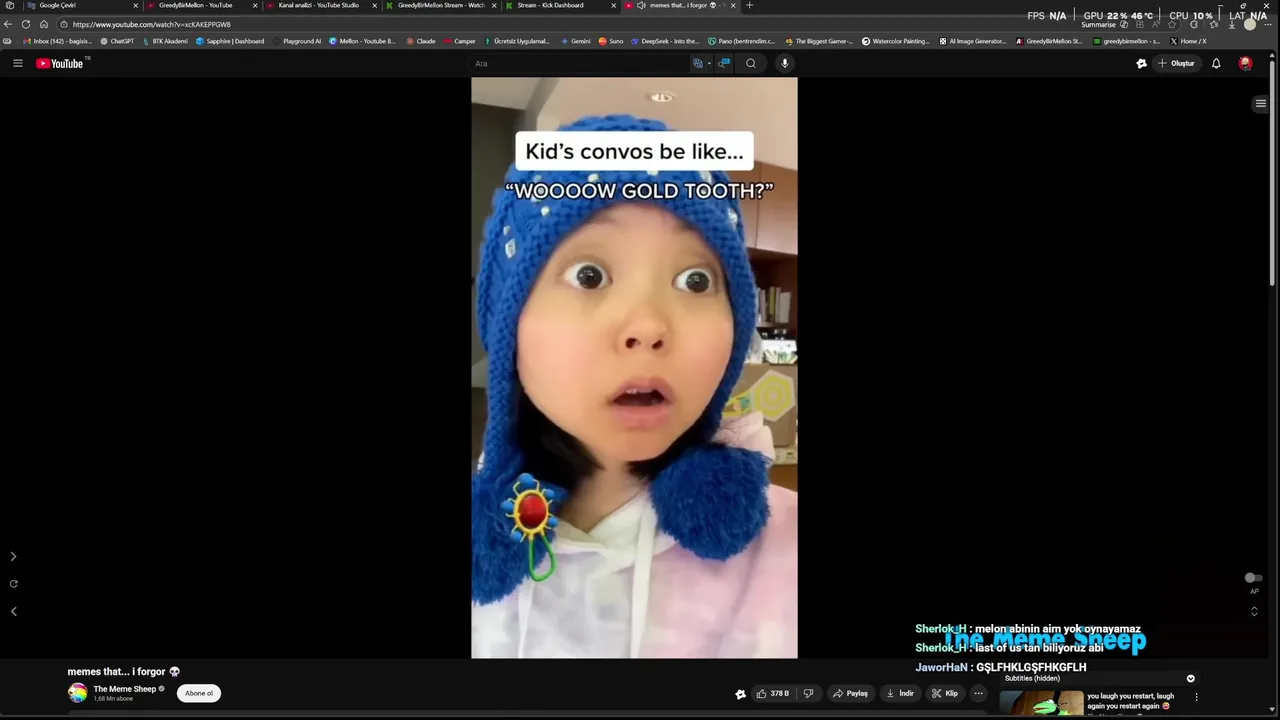Click the left sidebar refresh icon
The image size is (1280, 720).
13,584
